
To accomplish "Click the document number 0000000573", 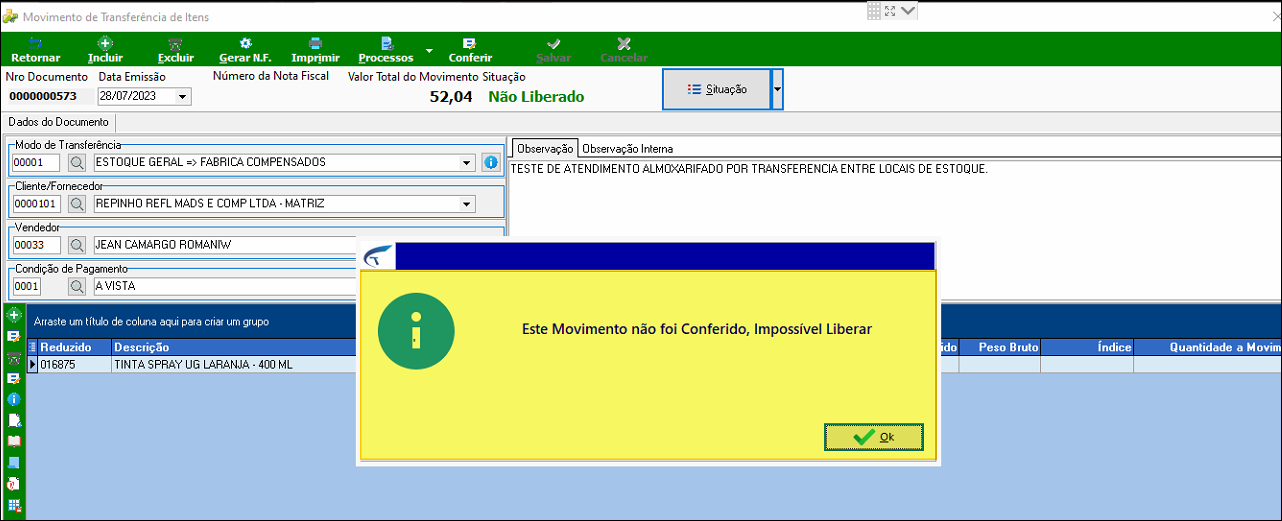I will (x=43, y=97).
